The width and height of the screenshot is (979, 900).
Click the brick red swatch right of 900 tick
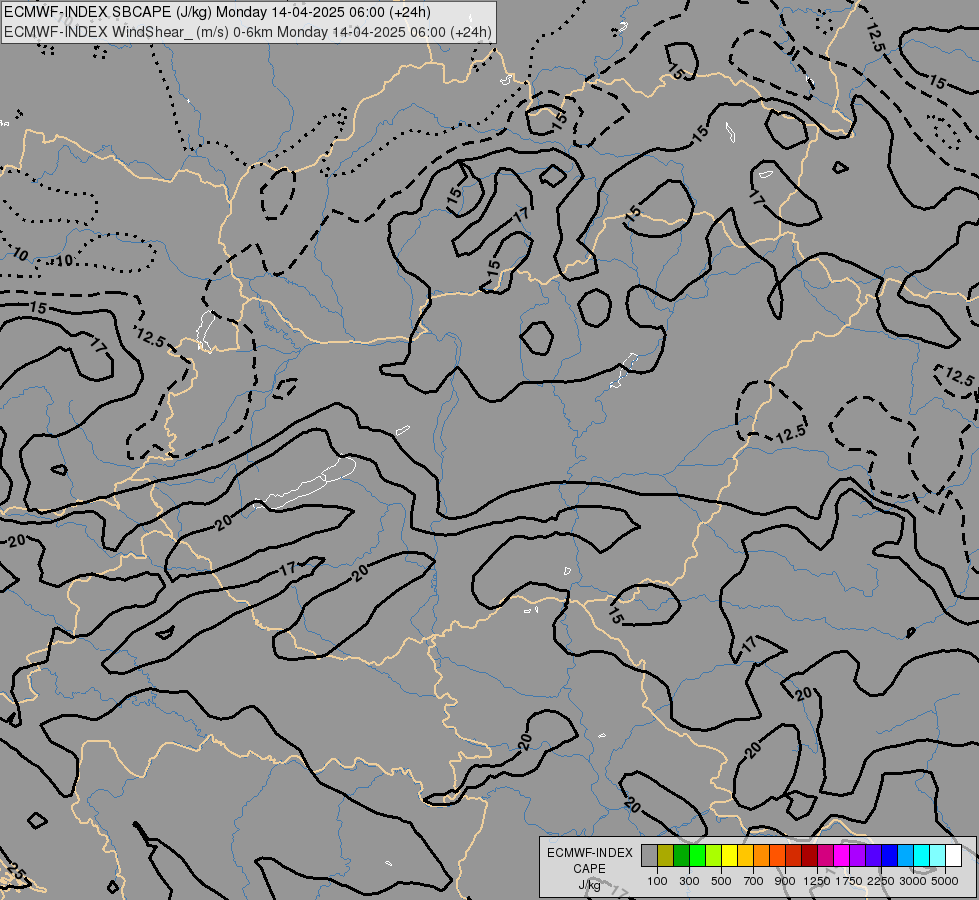(x=794, y=856)
